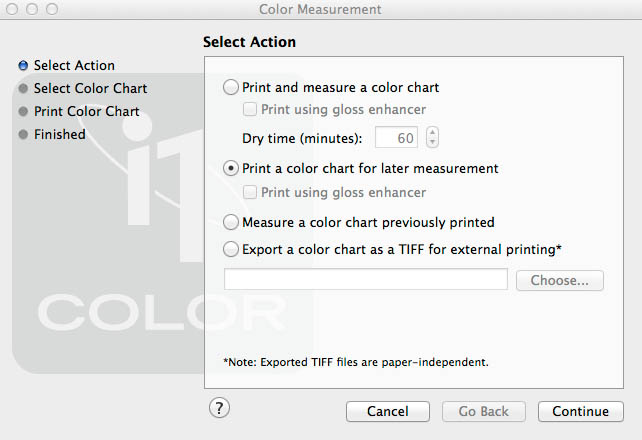Click the TIFF export path text field
This screenshot has height=440, width=642.
366,280
